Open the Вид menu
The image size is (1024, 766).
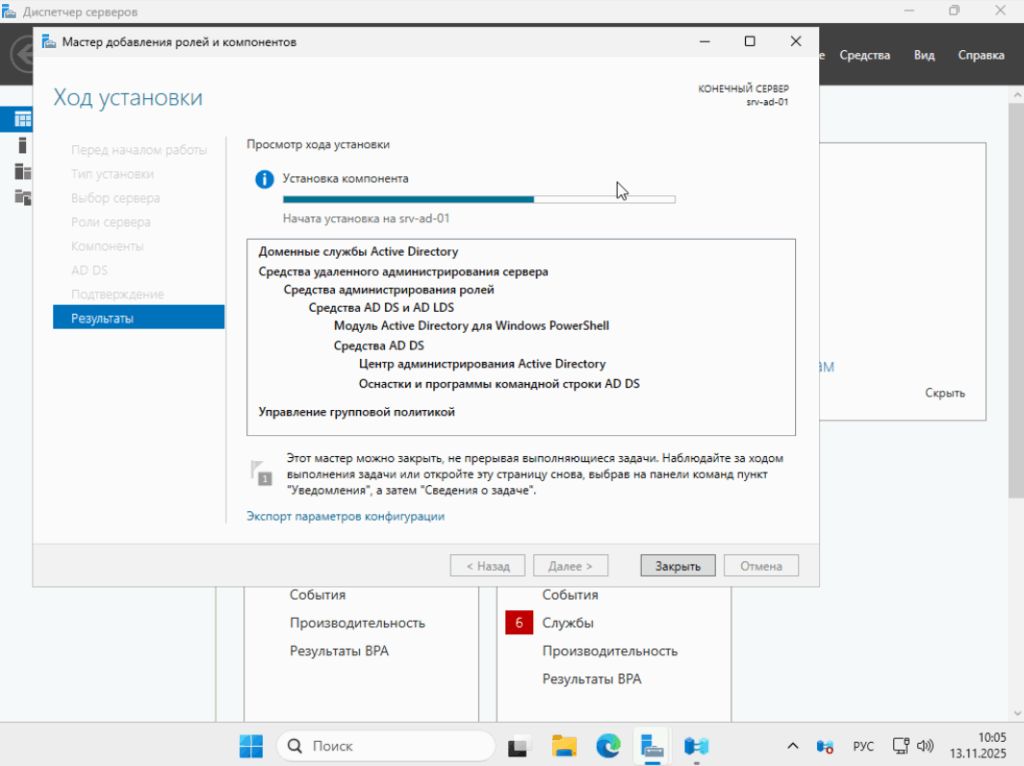pyautogui.click(x=923, y=56)
